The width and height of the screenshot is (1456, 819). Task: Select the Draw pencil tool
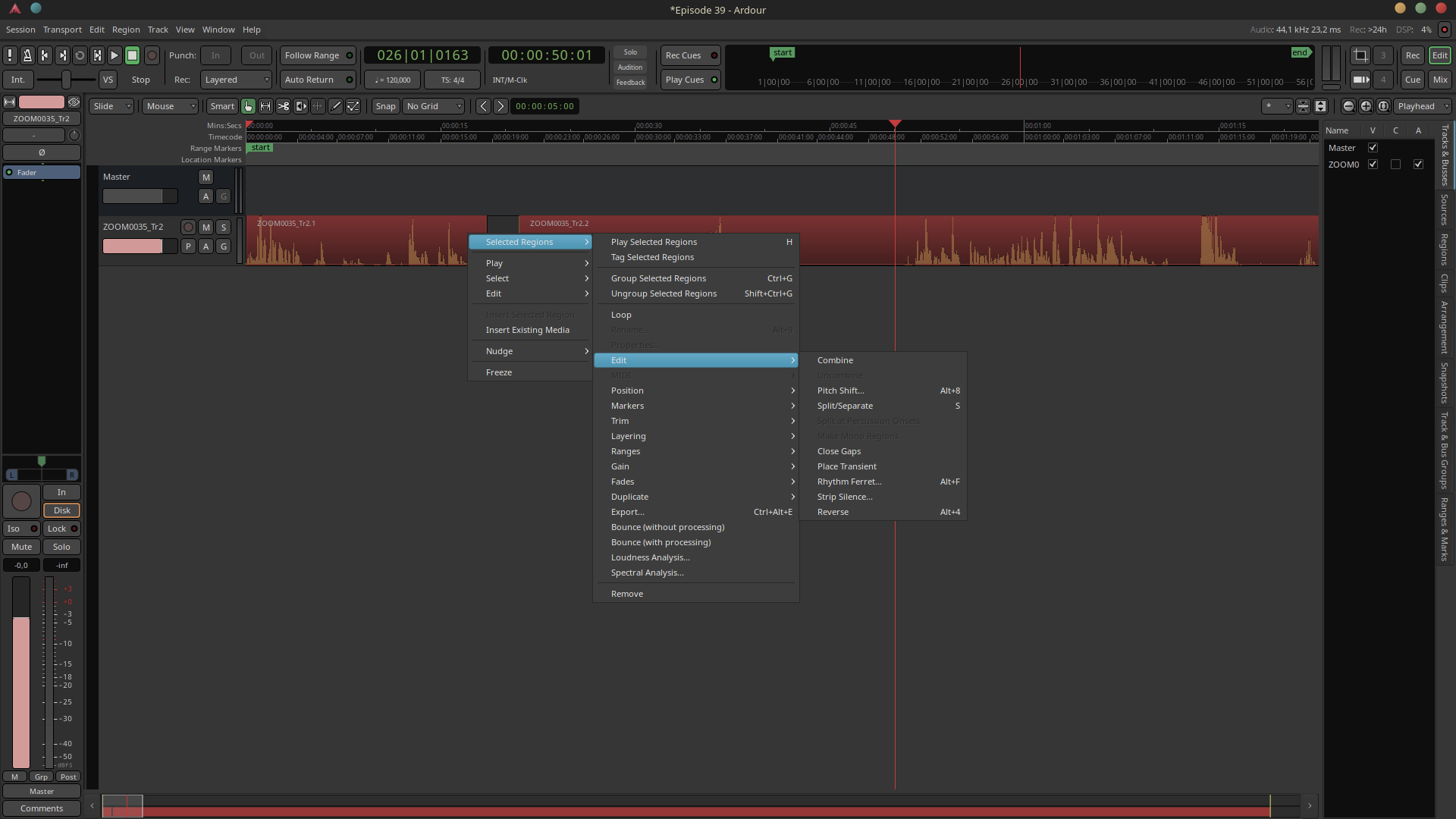(x=335, y=106)
